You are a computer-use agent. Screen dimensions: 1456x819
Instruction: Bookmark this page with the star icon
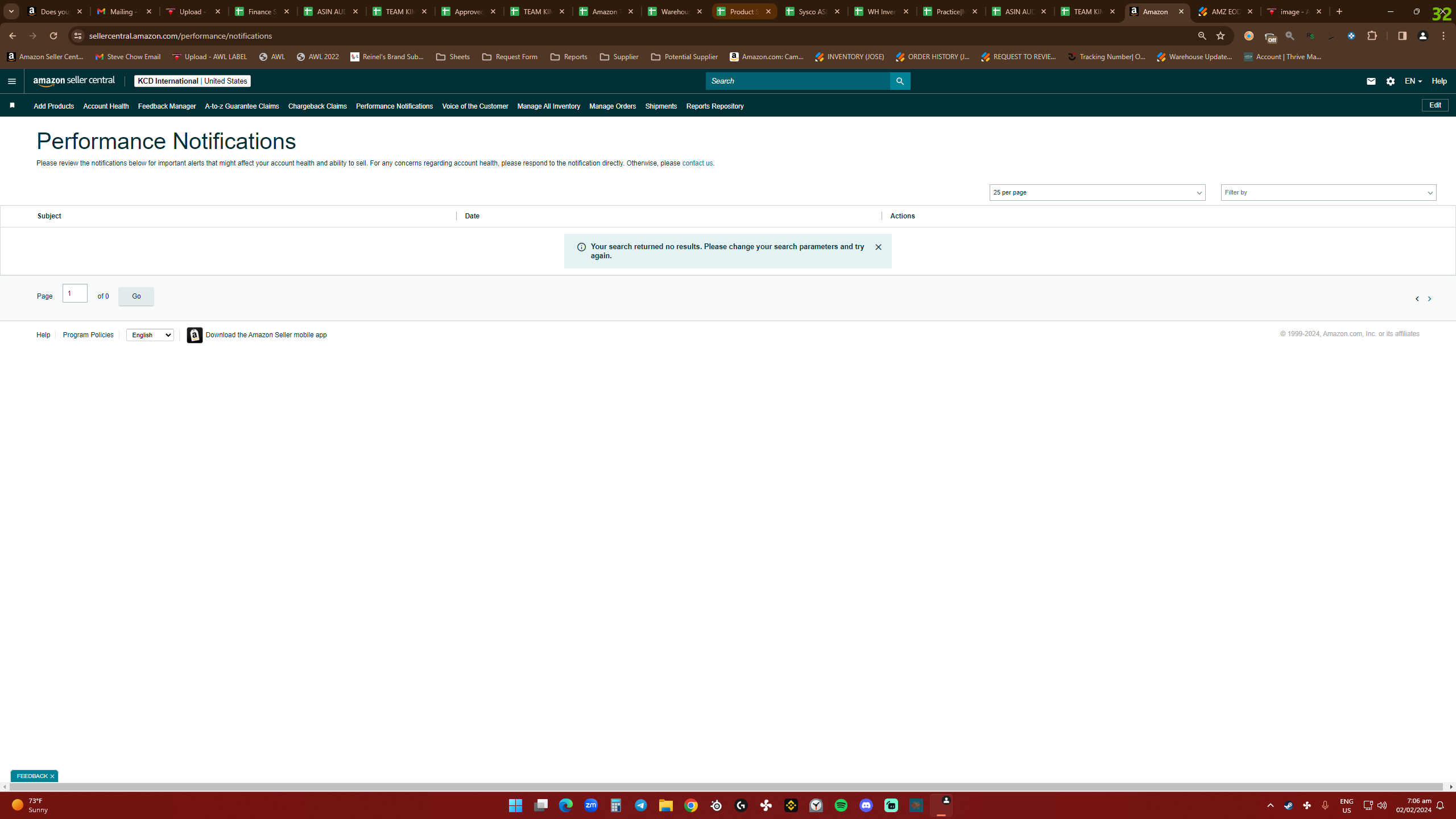pyautogui.click(x=1220, y=36)
